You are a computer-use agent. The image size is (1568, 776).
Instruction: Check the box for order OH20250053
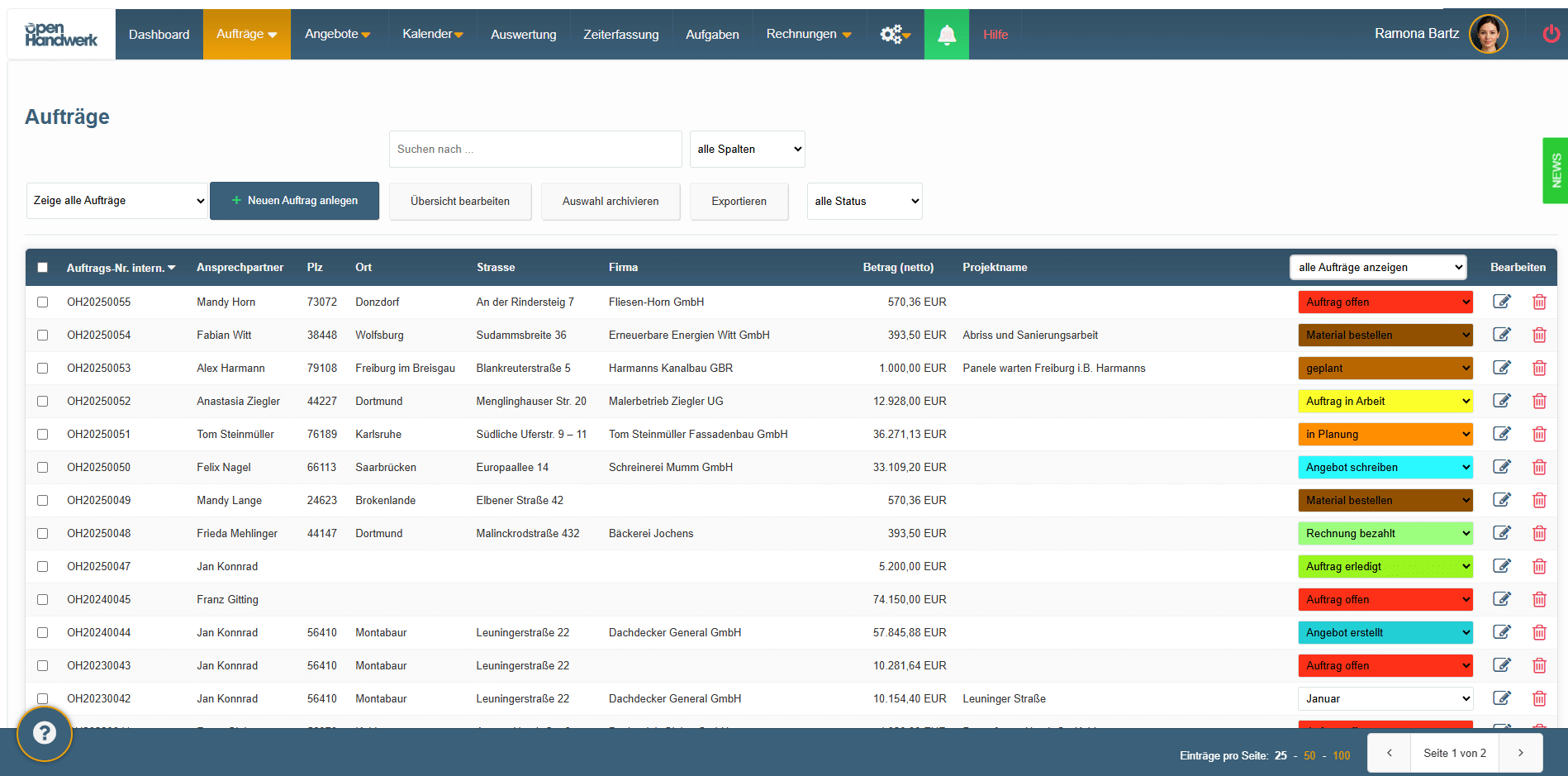click(x=43, y=368)
